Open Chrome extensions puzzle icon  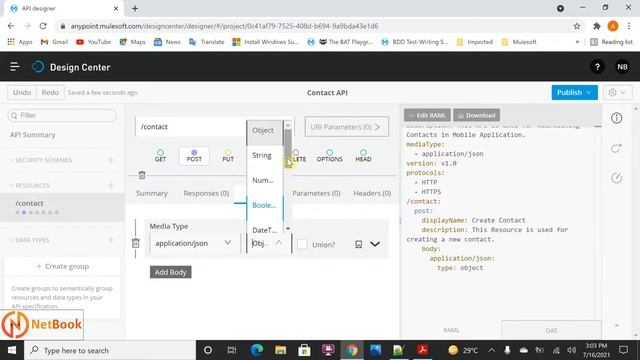[597, 26]
